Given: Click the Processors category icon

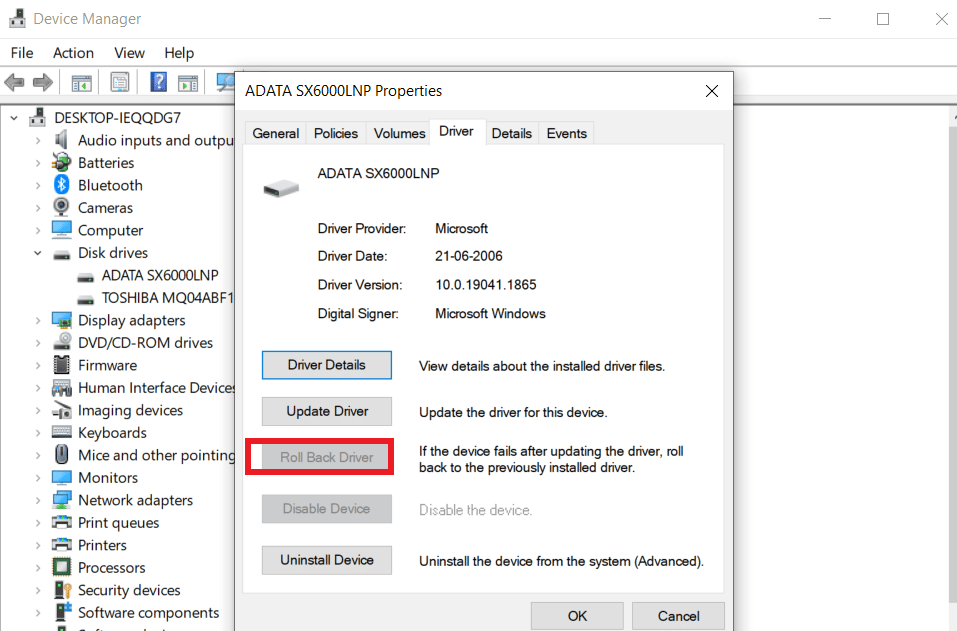Looking at the screenshot, I should point(62,567).
